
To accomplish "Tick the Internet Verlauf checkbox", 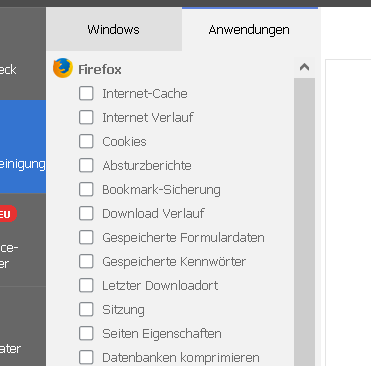I will click(x=86, y=117).
